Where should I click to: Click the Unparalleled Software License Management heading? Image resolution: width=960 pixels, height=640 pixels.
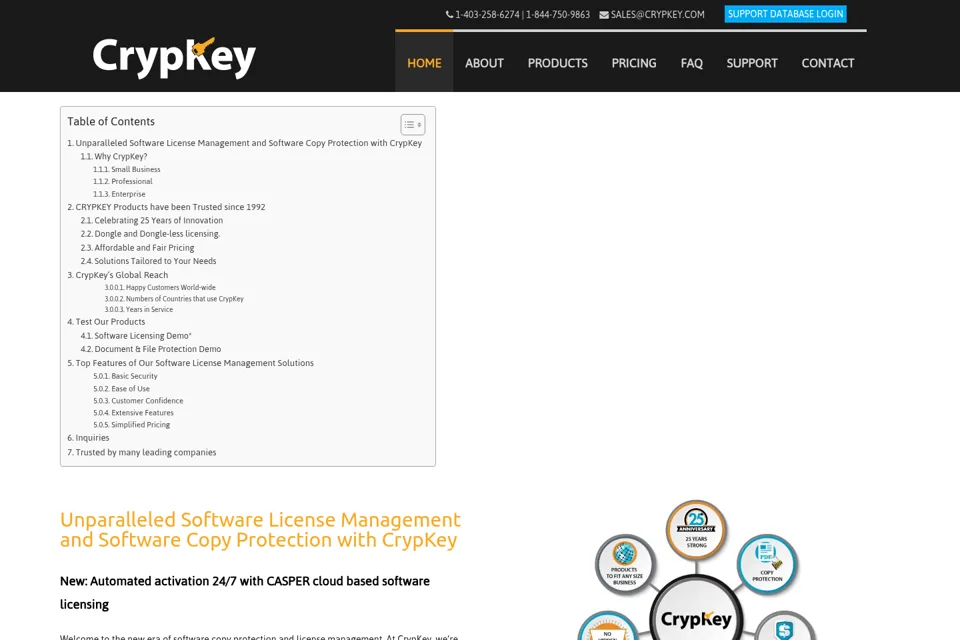point(260,530)
